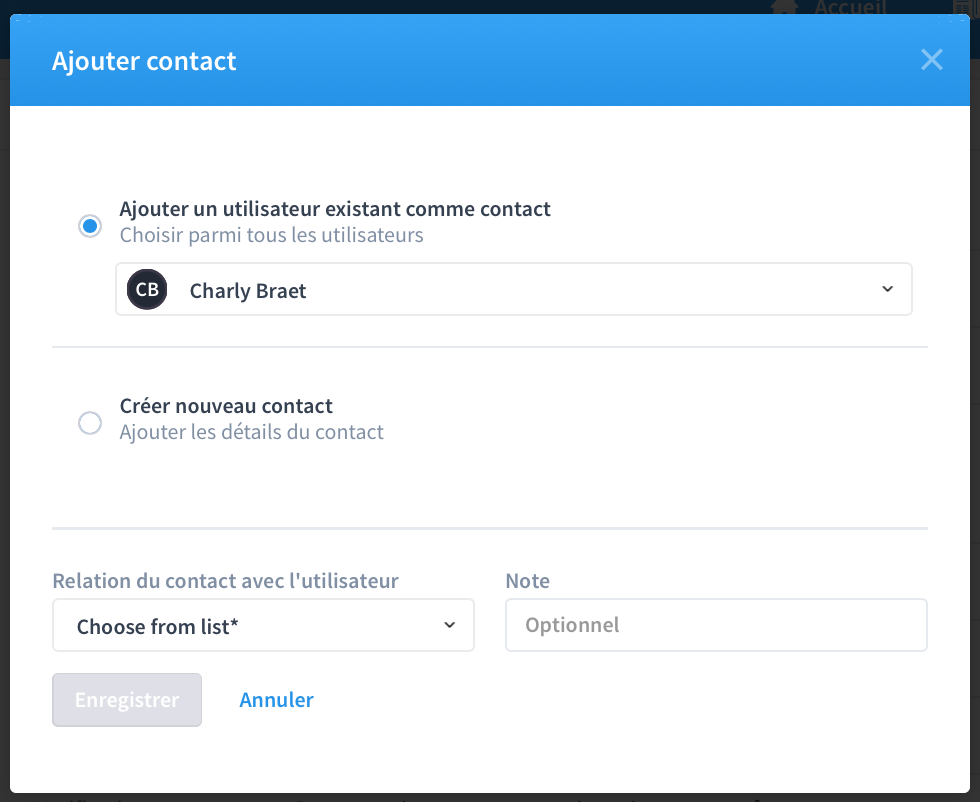The image size is (980, 802).
Task: Click the Créer nouveau contact label text
Action: (226, 406)
